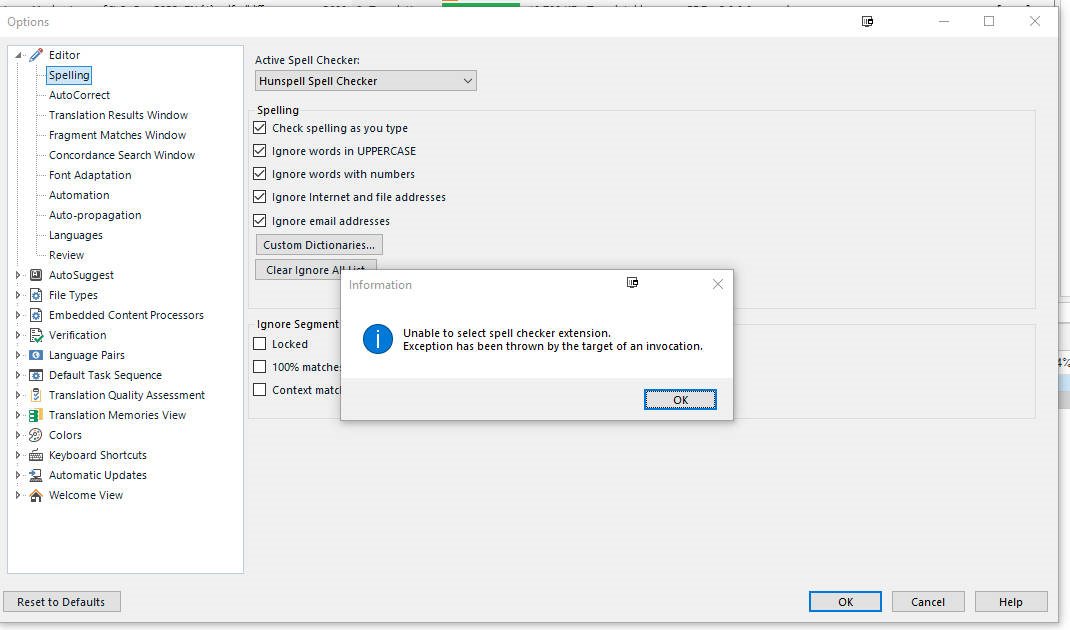
Task: Click the Verification checkmark icon
Action: pos(36,335)
